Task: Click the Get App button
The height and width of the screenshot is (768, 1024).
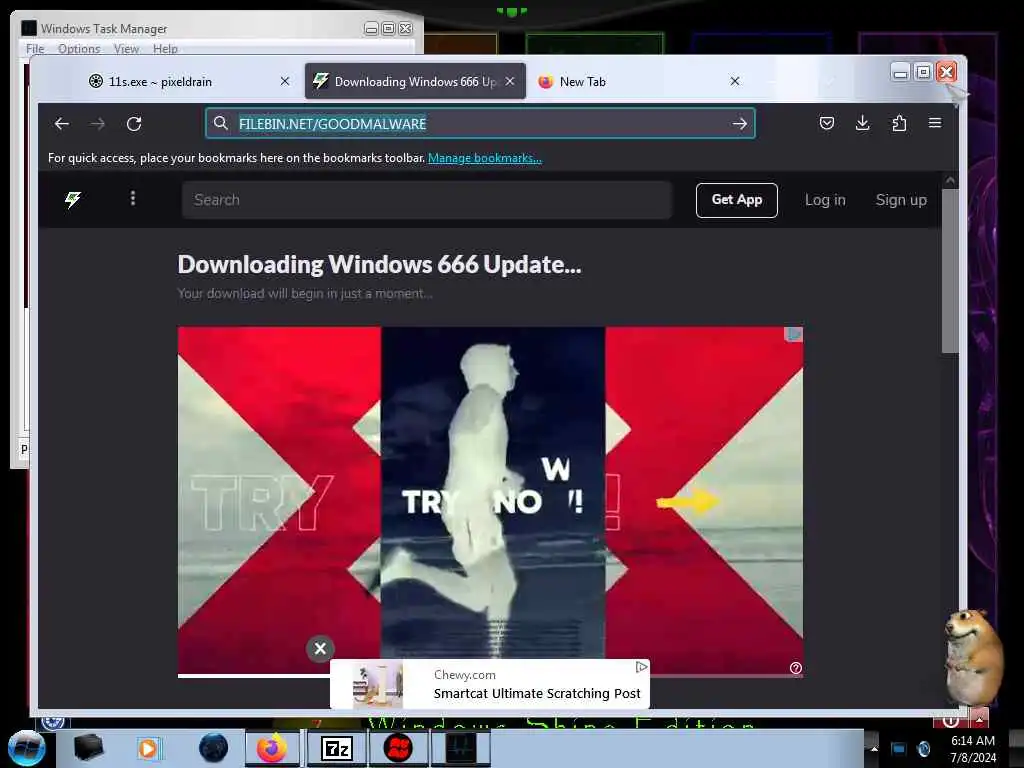Action: (737, 200)
